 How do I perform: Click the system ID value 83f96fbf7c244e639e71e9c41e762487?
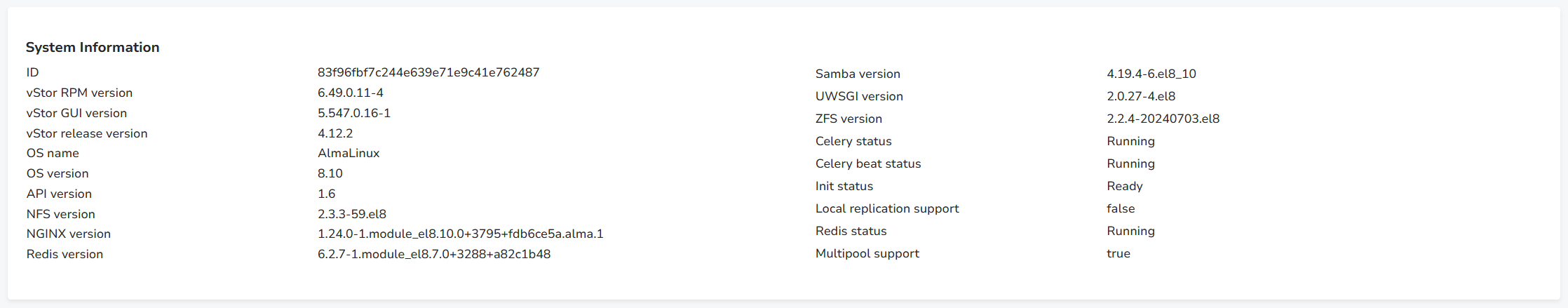(428, 72)
